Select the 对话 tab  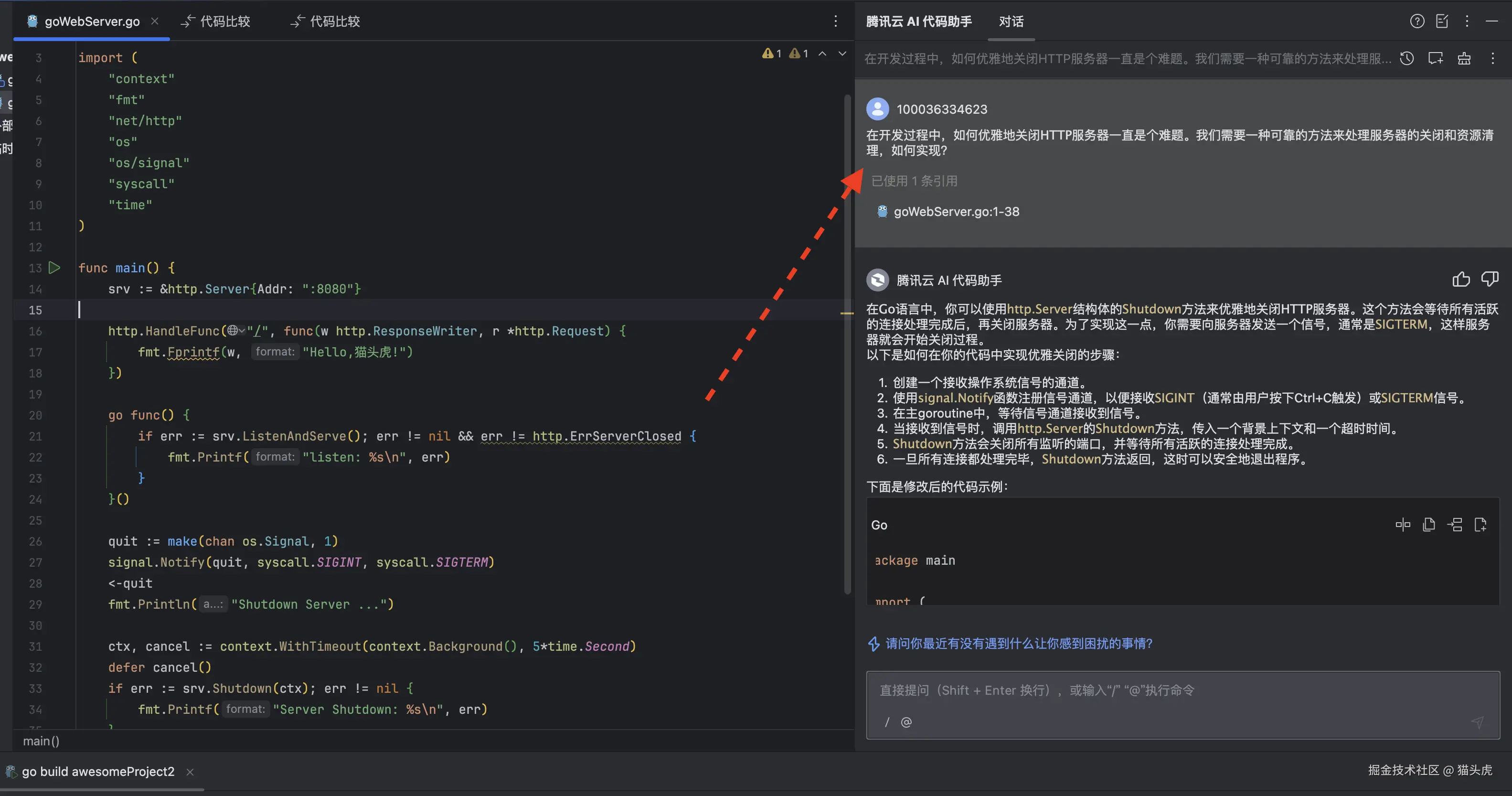click(x=1011, y=21)
